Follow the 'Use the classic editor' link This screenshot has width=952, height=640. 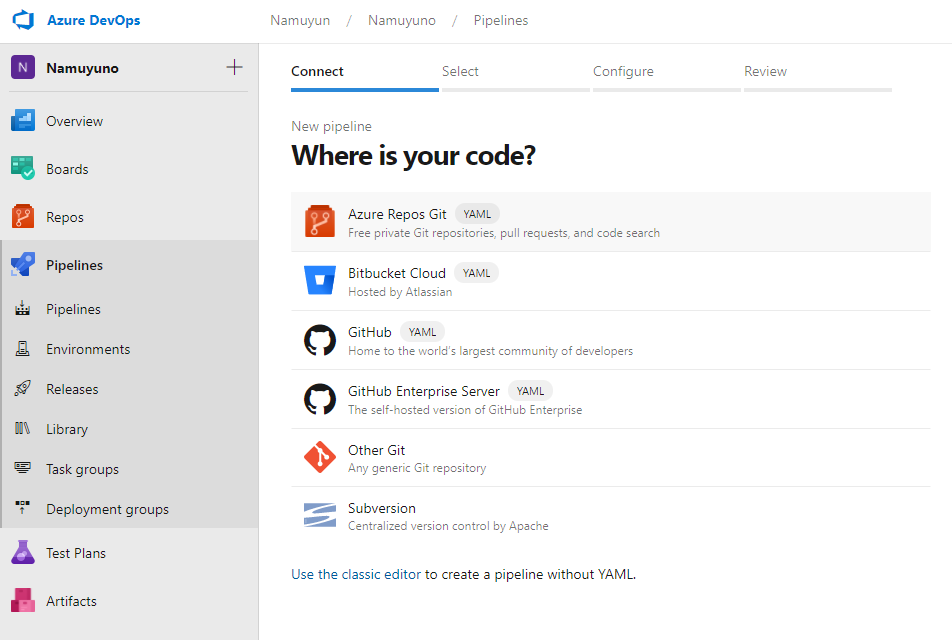tap(356, 574)
